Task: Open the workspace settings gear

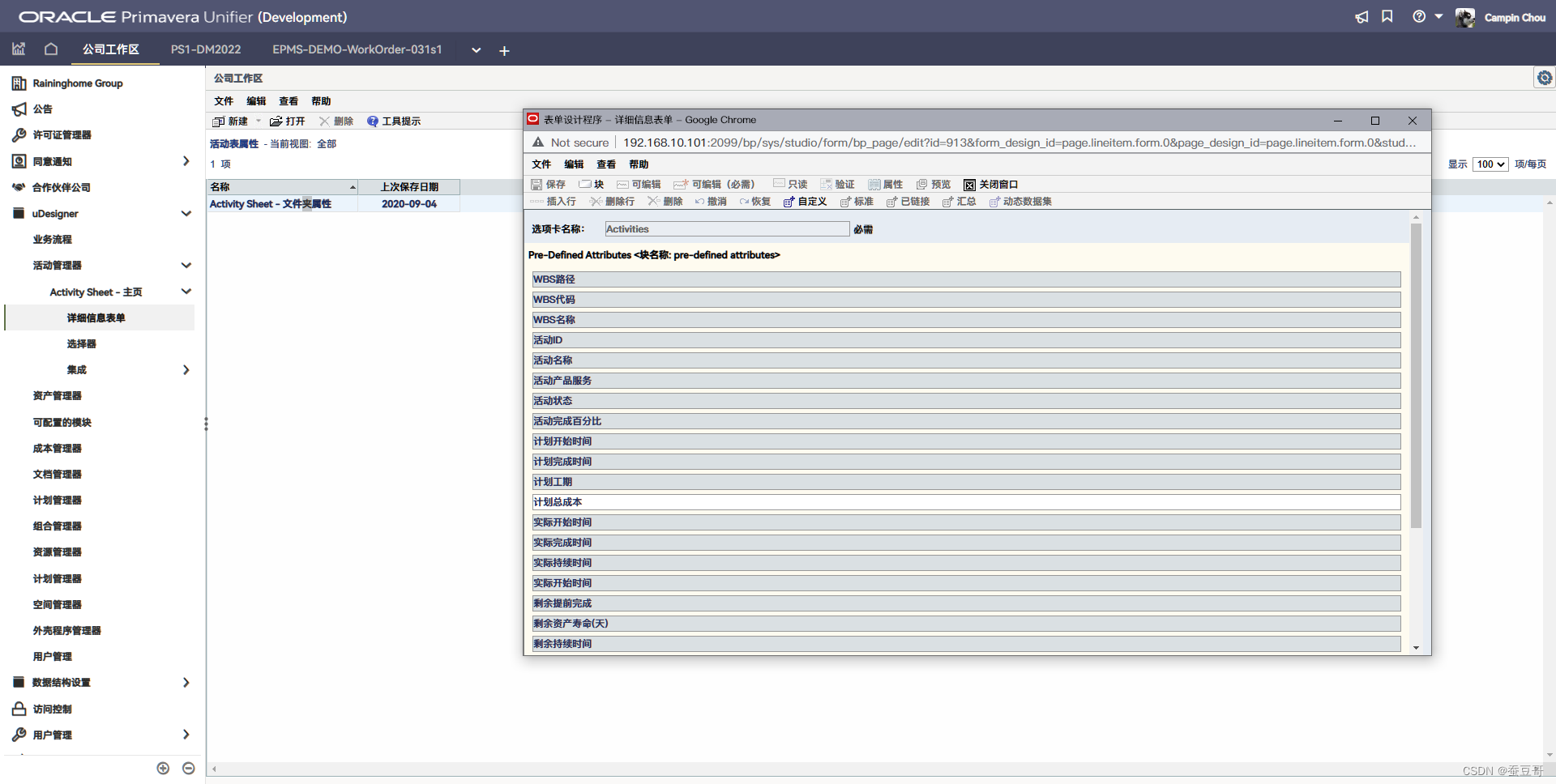Action: click(1545, 78)
